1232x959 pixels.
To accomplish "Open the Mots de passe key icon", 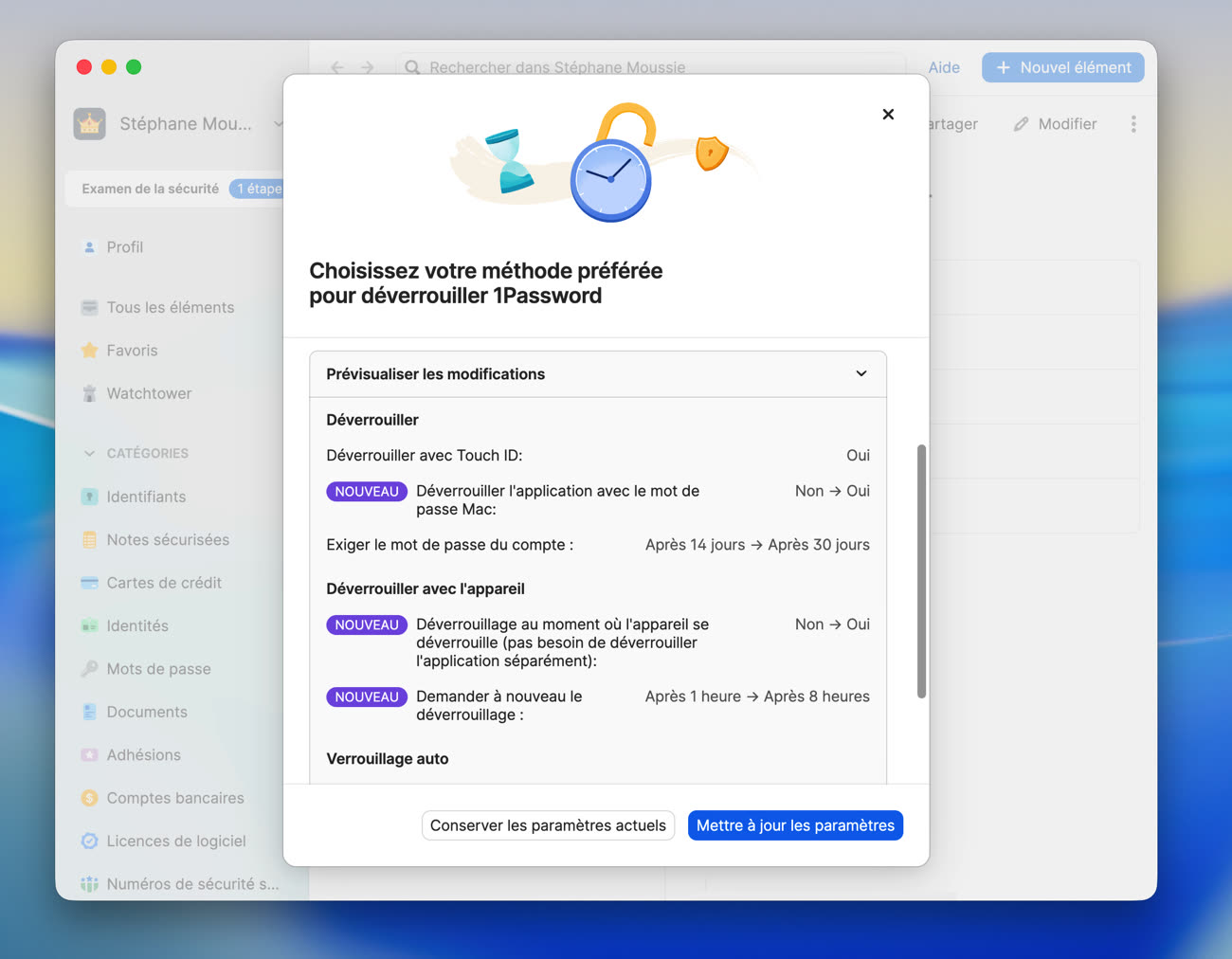I will click(90, 669).
